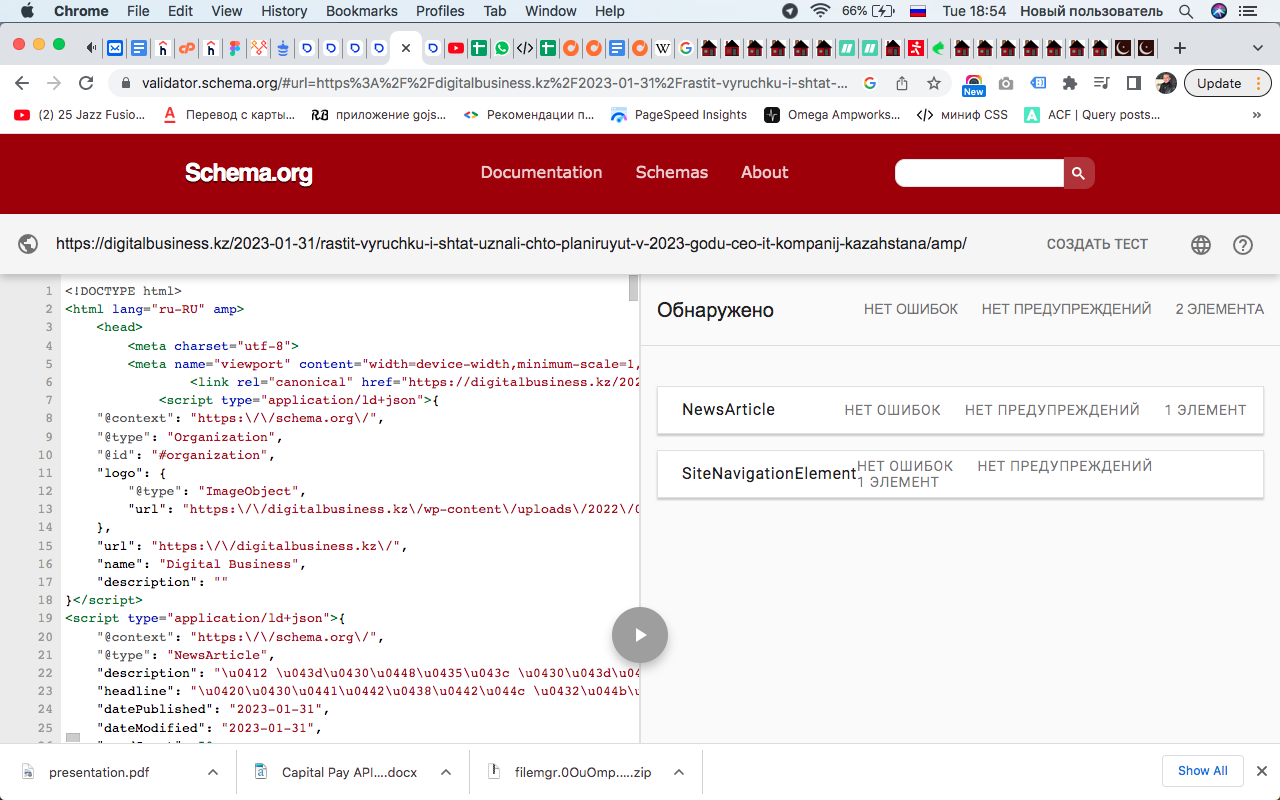The height and width of the screenshot is (800, 1280).
Task: Open filemgr.0OuOmp zip download
Action: tap(583, 772)
